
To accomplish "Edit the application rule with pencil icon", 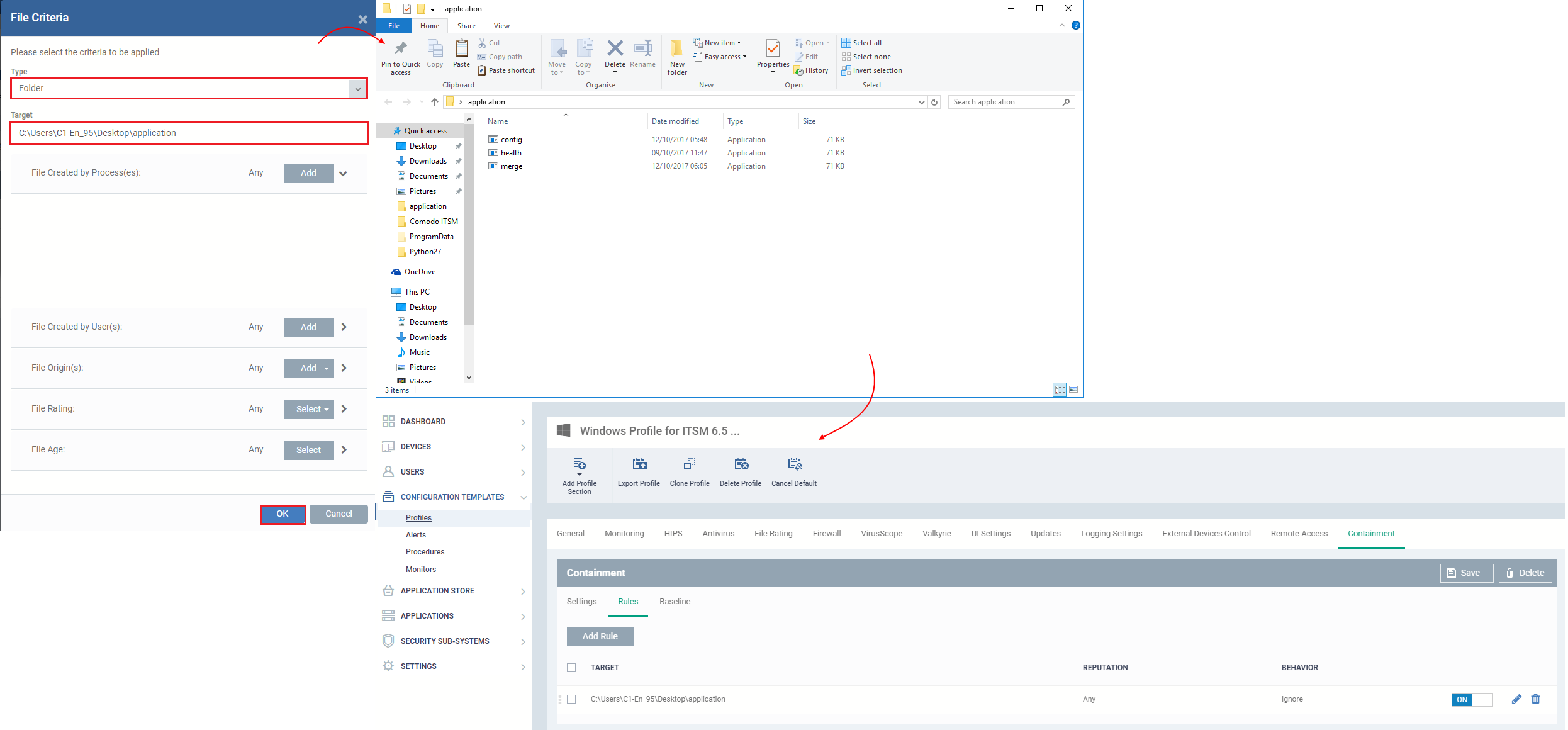I will tap(1516, 699).
